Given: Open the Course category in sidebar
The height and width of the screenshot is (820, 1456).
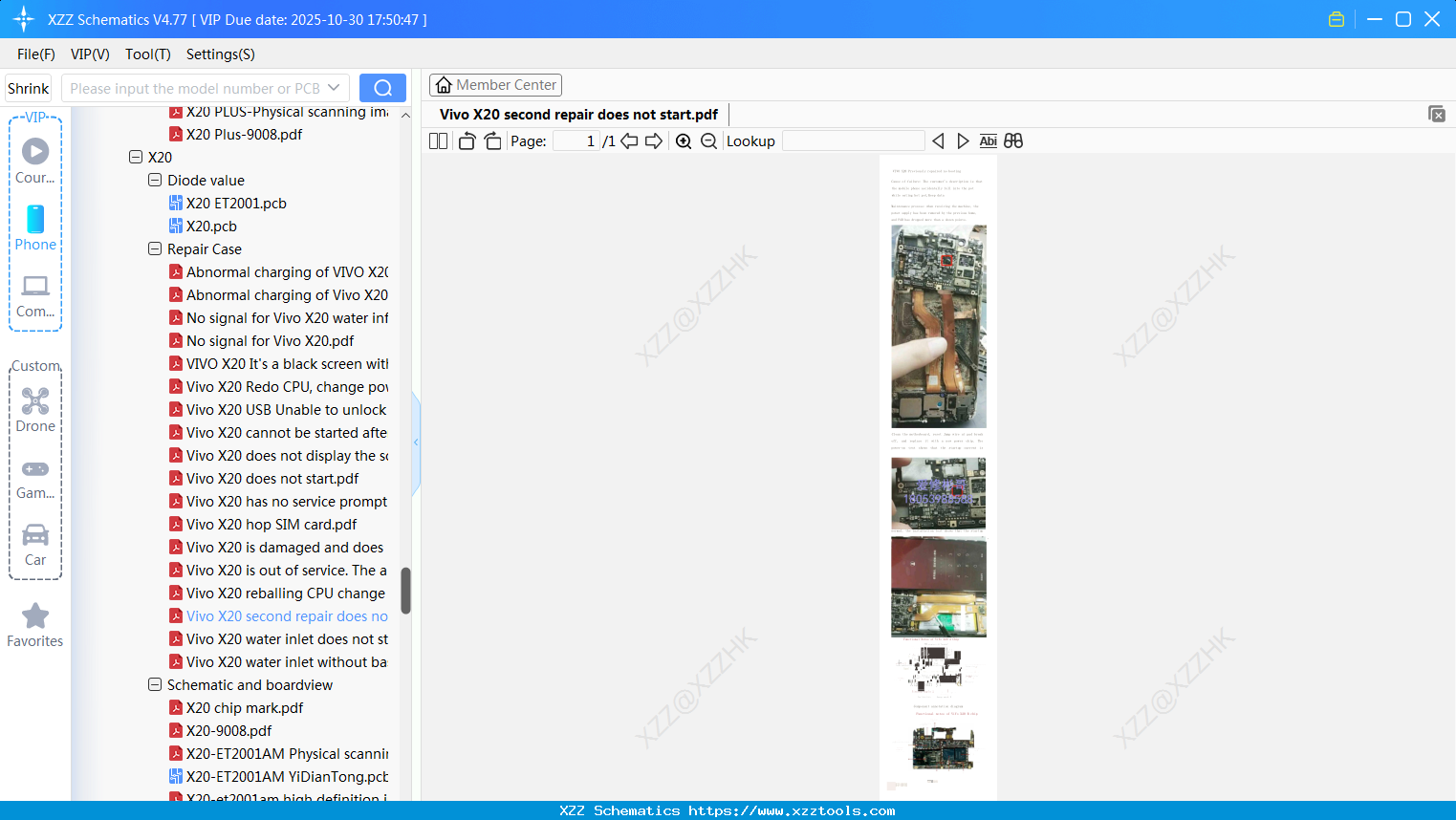Looking at the screenshot, I should tap(35, 161).
